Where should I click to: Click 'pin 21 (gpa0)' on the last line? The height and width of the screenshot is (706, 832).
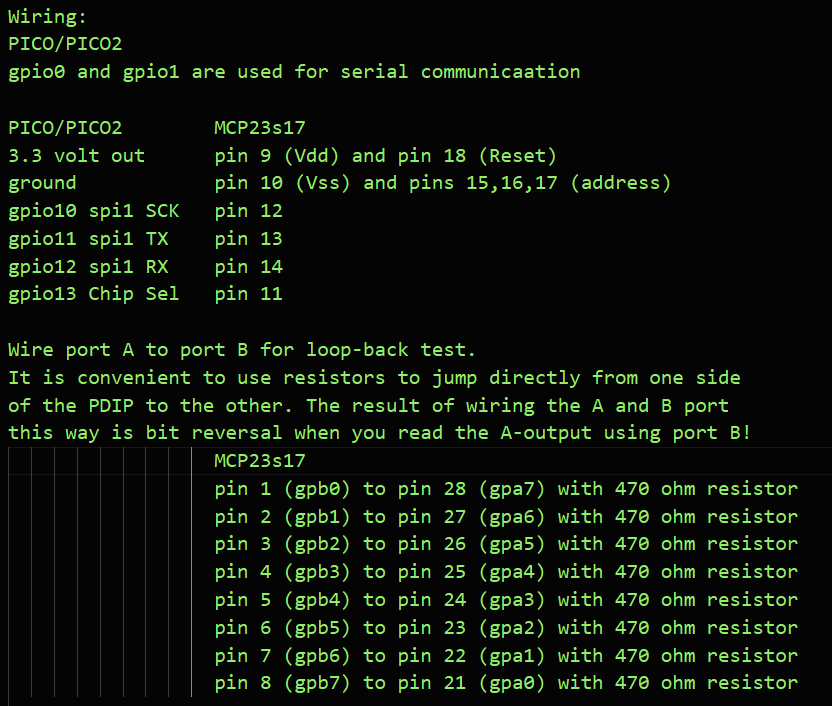point(471,683)
